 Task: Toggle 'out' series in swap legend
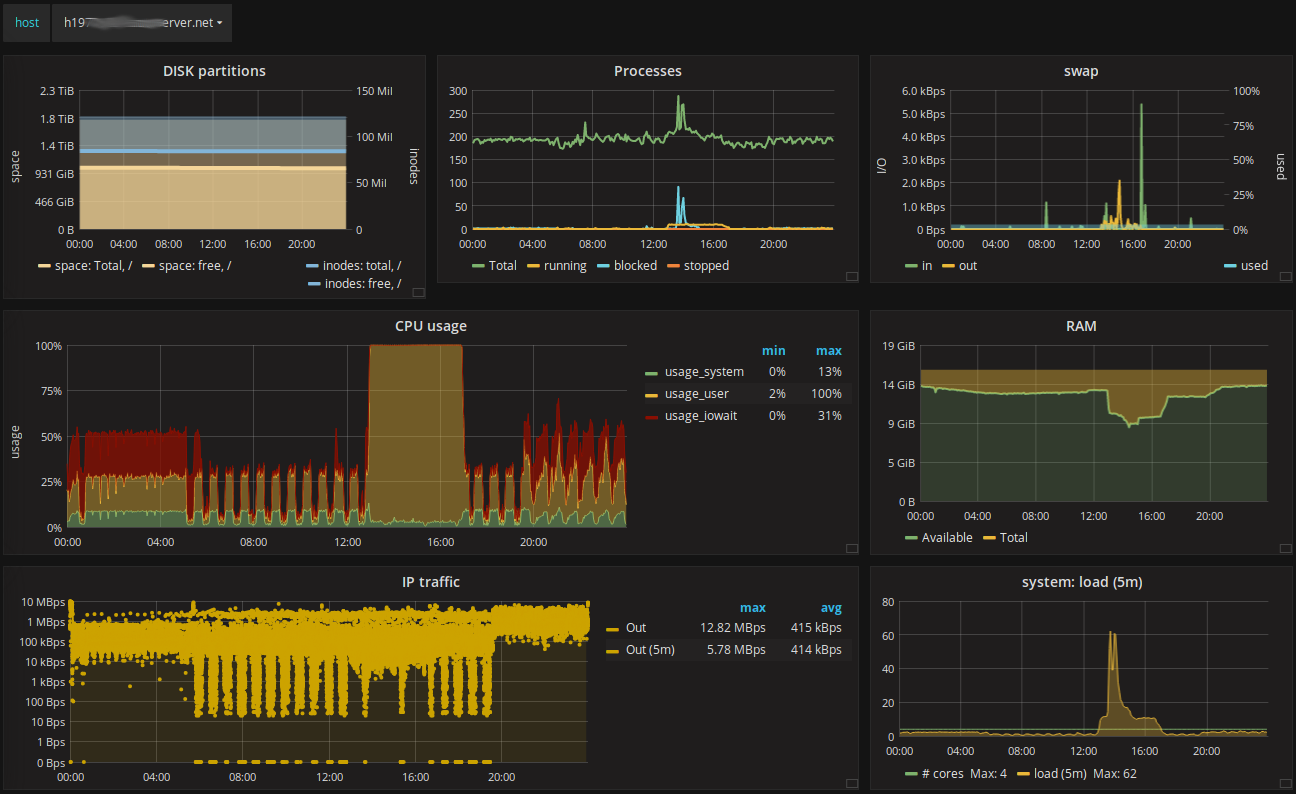coord(968,266)
